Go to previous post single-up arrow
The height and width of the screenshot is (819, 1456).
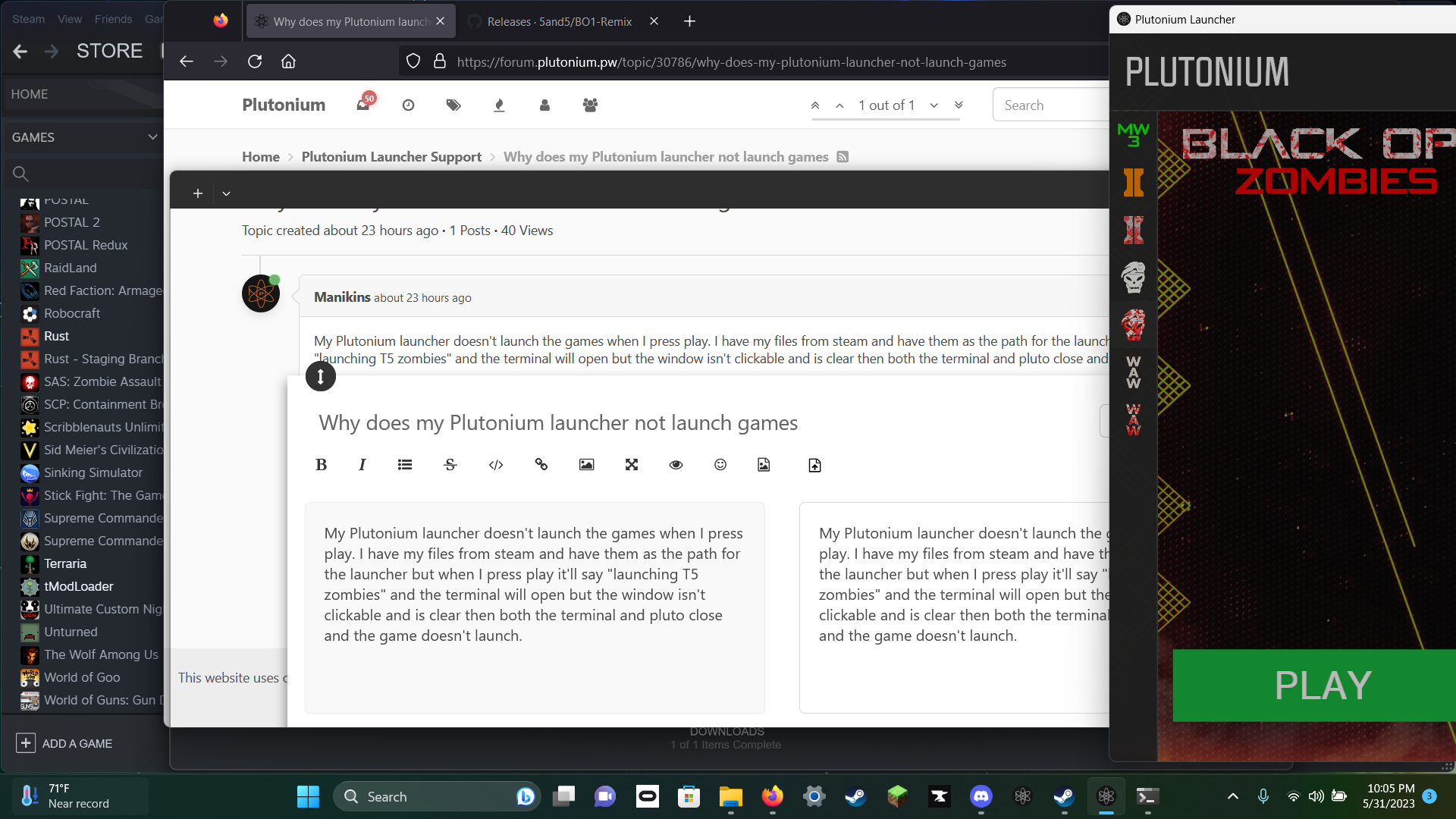click(x=839, y=105)
